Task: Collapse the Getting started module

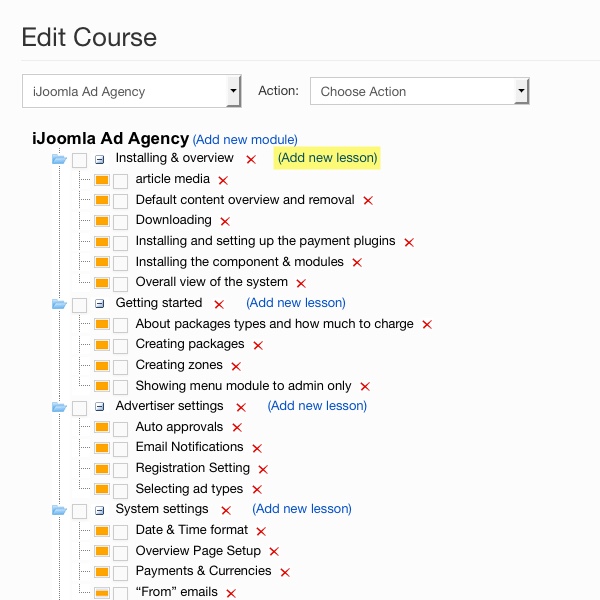Action: pos(99,304)
